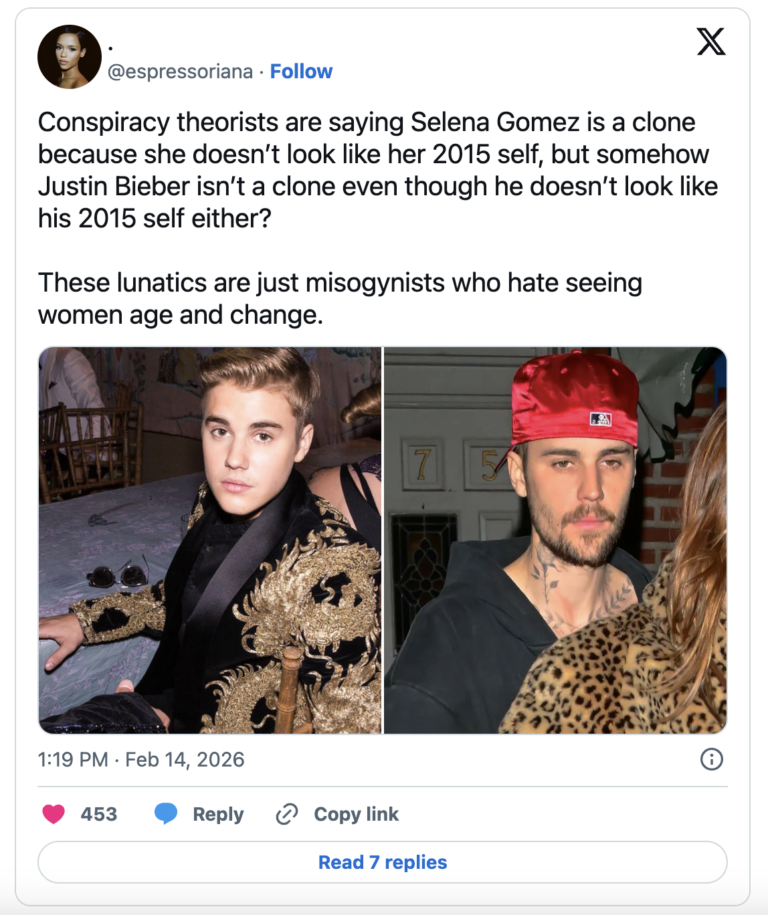The image size is (768, 915).
Task: Click the dot display name above handle
Action: (110, 48)
